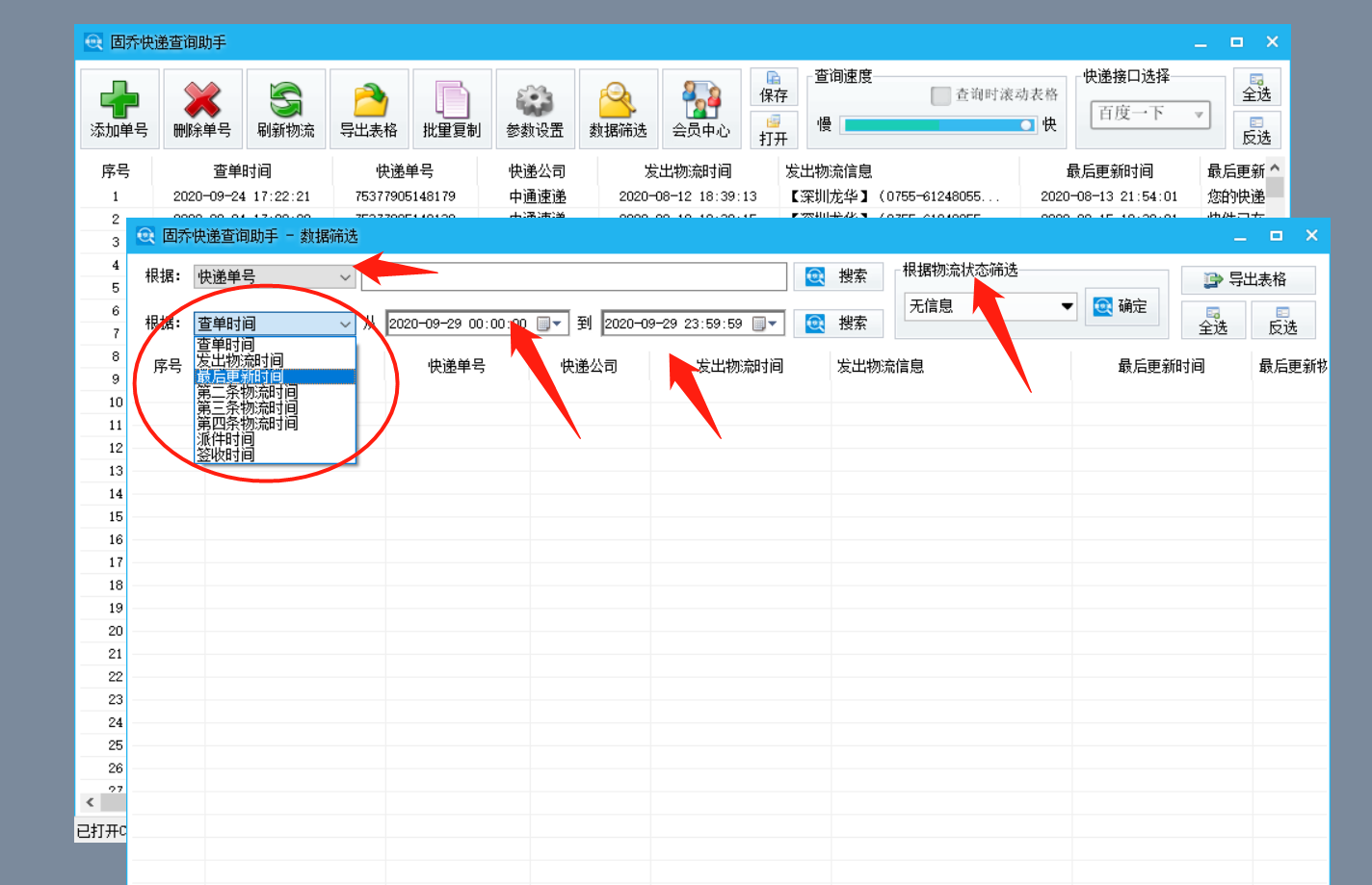Select 查单时间 in the dropdown list
Image resolution: width=1372 pixels, height=885 pixels.
275,345
